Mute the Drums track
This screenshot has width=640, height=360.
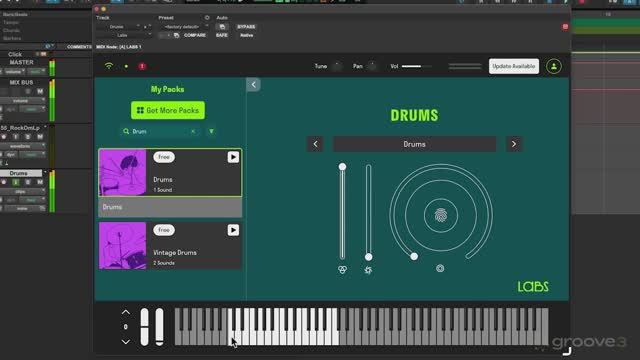[40, 182]
